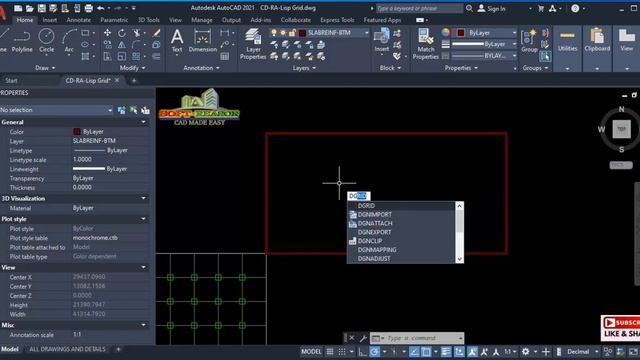This screenshot has height=360, width=640.
Task: Click the keyword search box
Action: (x=419, y=8)
